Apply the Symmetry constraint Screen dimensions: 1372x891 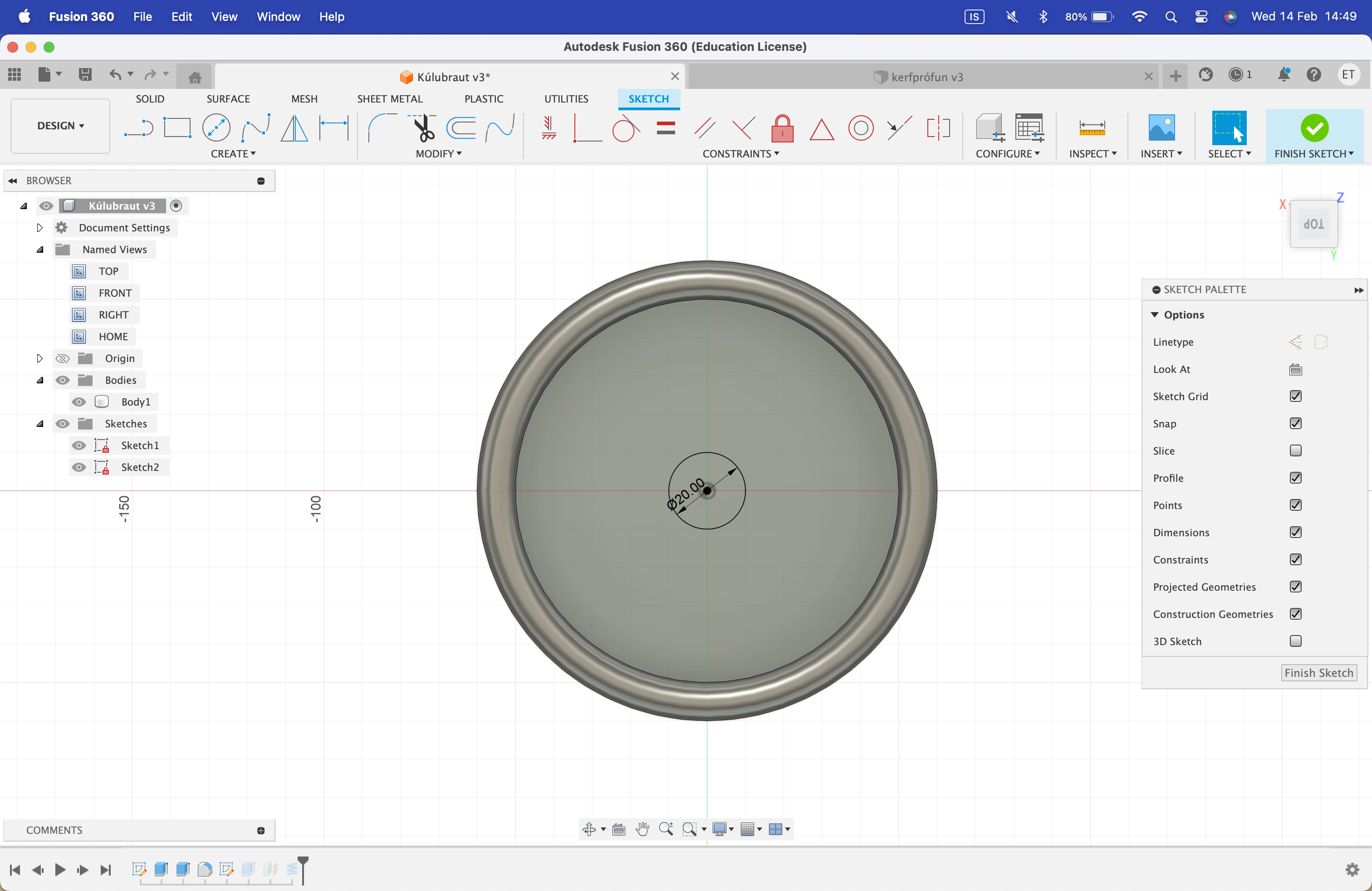938,128
